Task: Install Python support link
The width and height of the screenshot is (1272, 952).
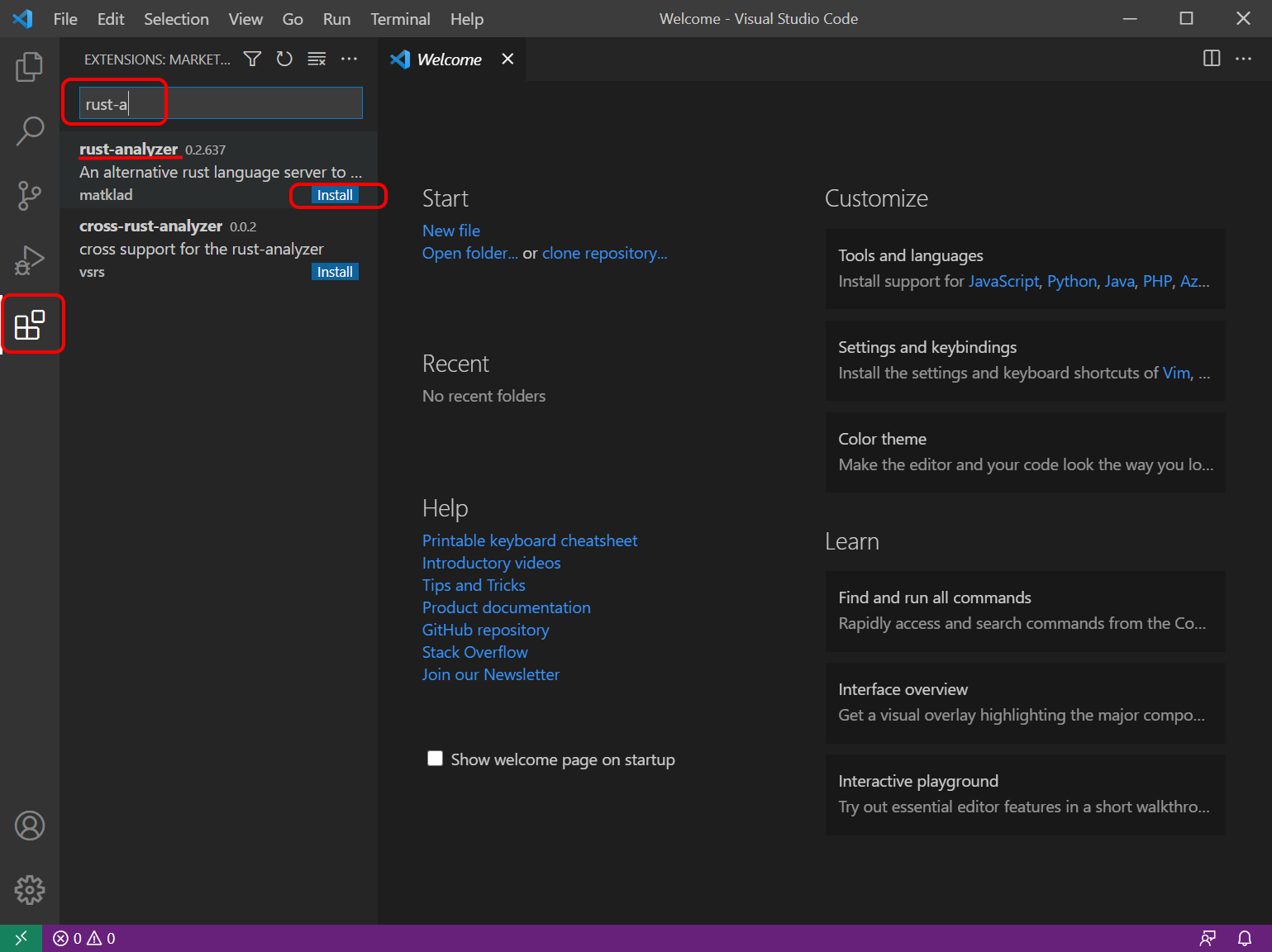Action: point(1072,281)
